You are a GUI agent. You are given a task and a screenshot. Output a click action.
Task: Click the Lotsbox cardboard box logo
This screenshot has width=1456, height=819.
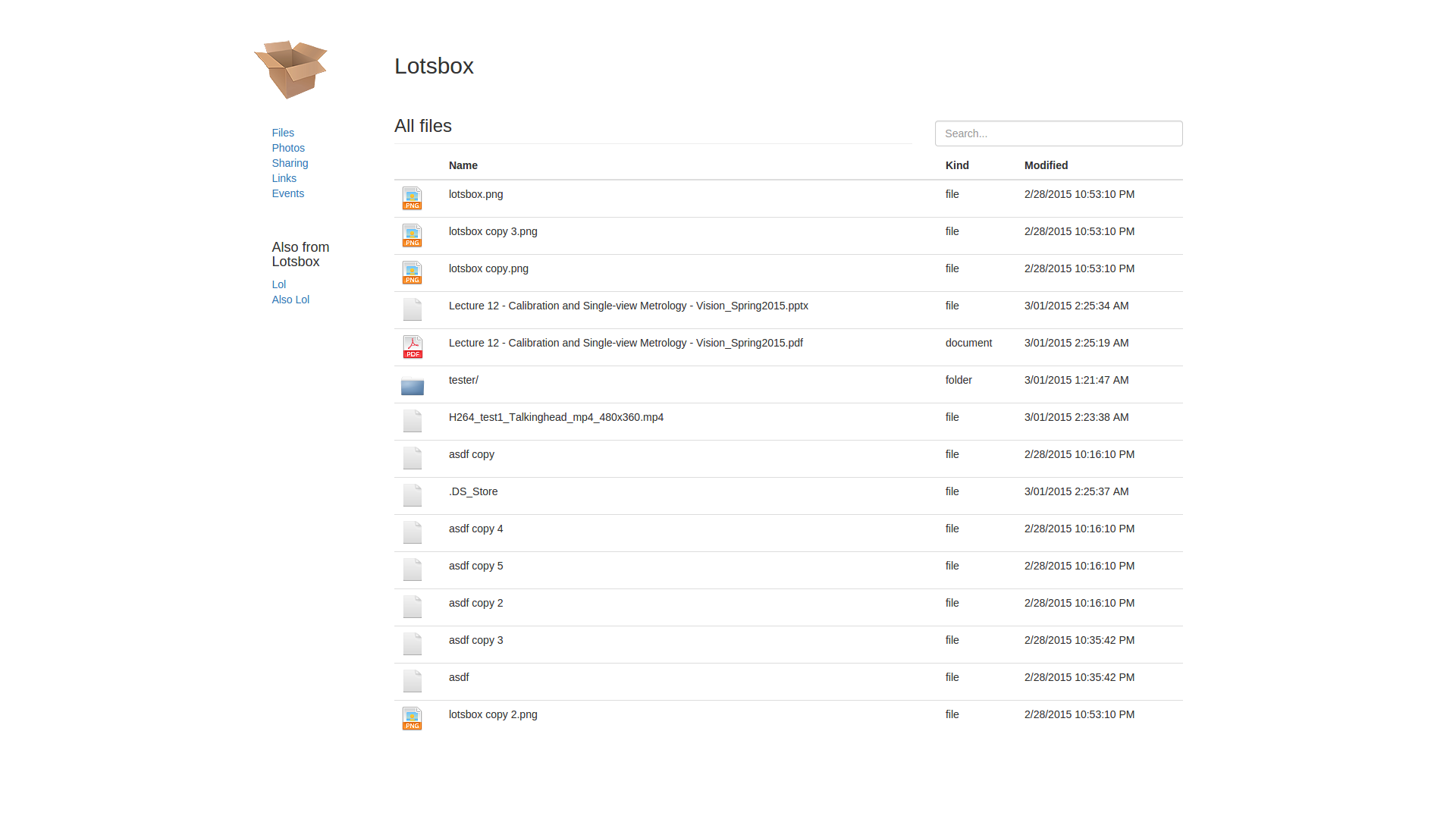click(290, 69)
